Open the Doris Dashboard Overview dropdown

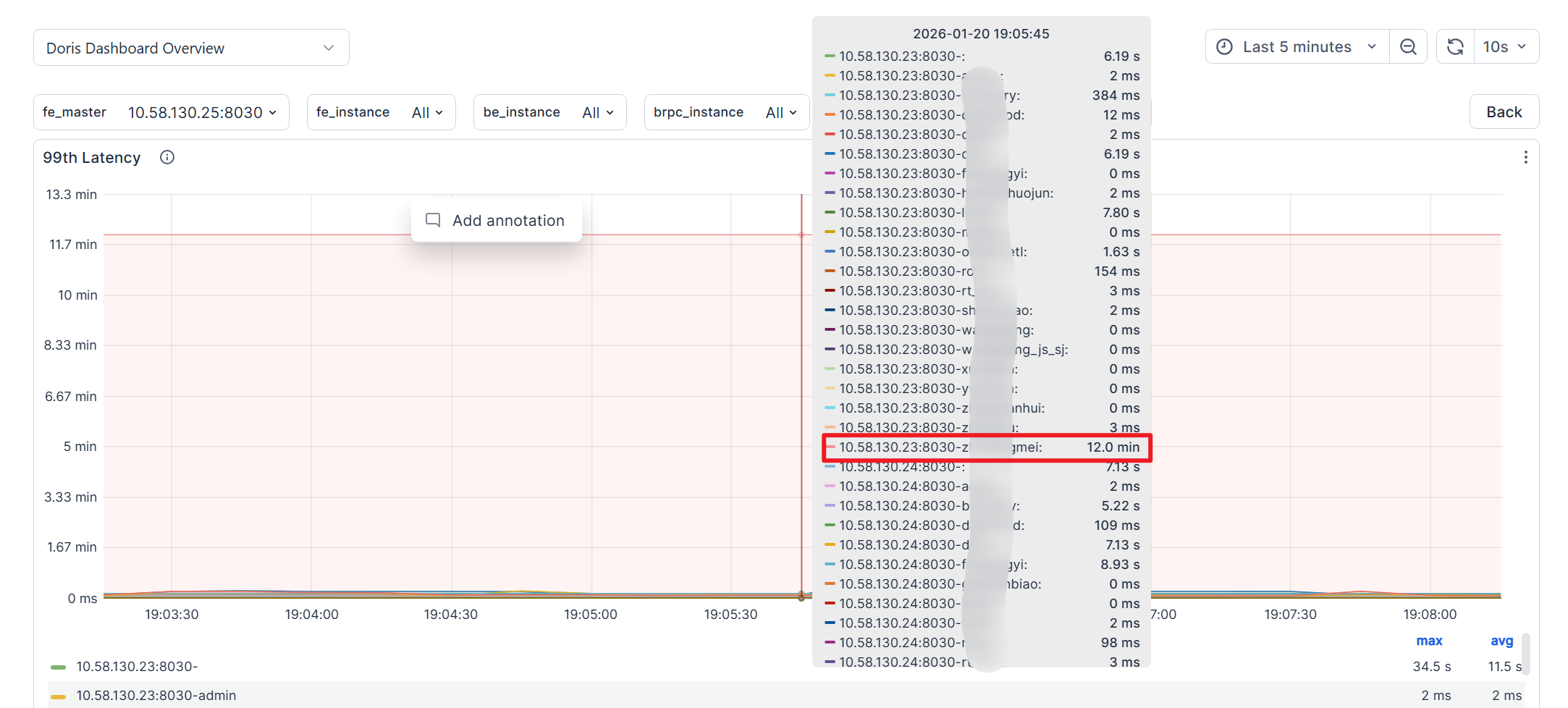click(191, 48)
